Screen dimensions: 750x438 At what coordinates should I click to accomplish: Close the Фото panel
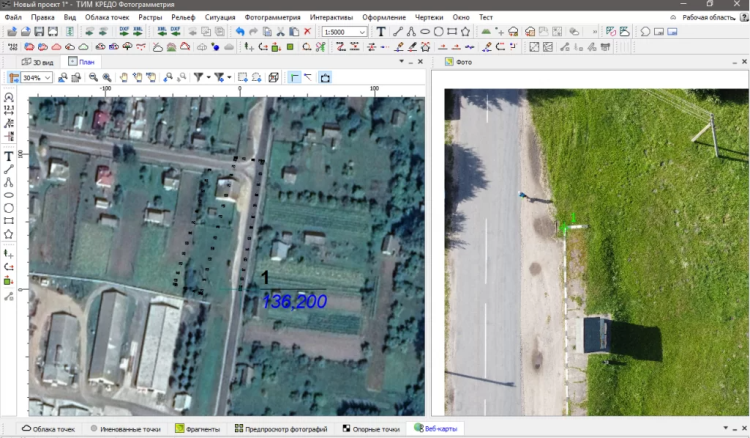pos(743,62)
